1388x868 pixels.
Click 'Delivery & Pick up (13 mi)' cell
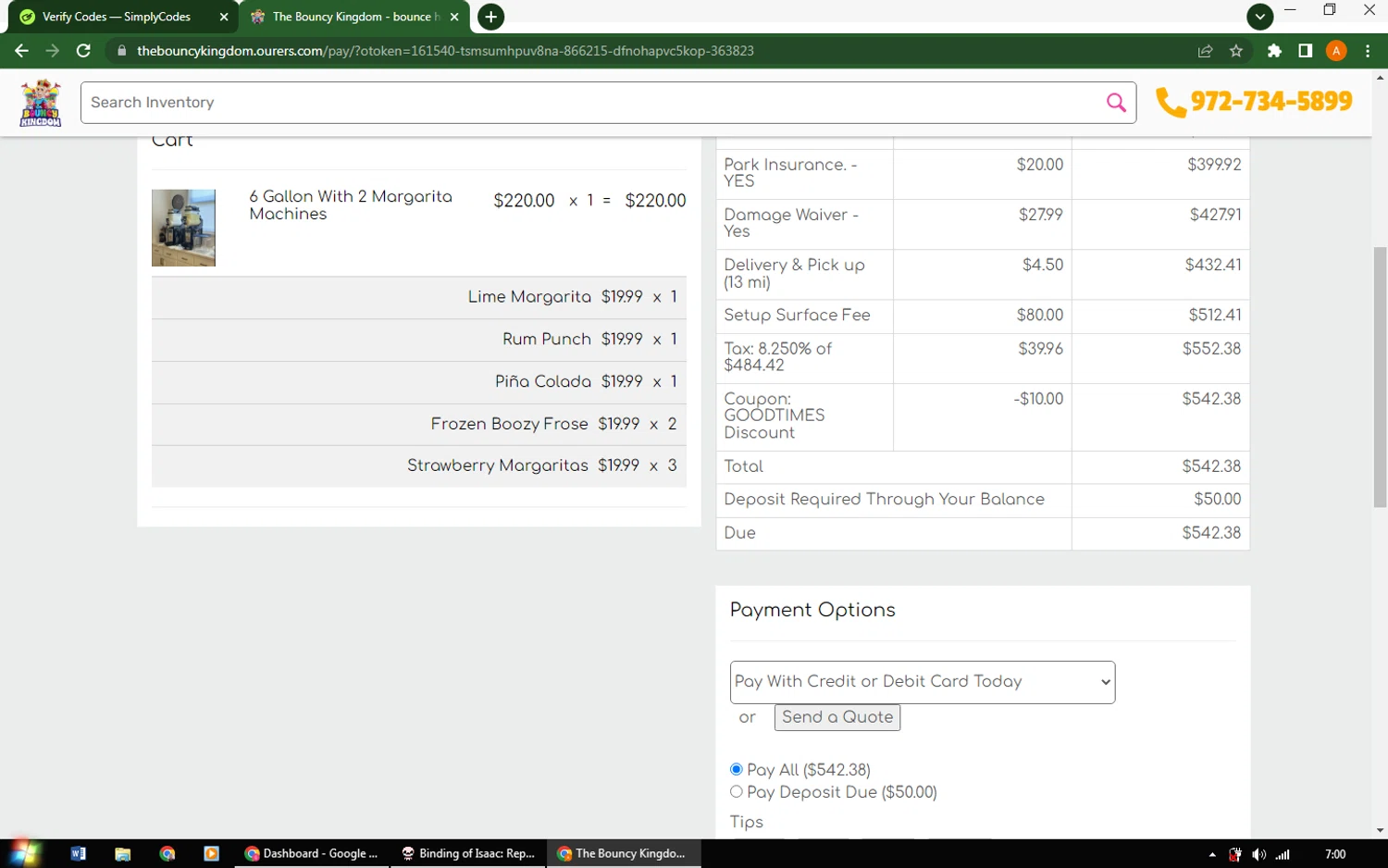805,274
